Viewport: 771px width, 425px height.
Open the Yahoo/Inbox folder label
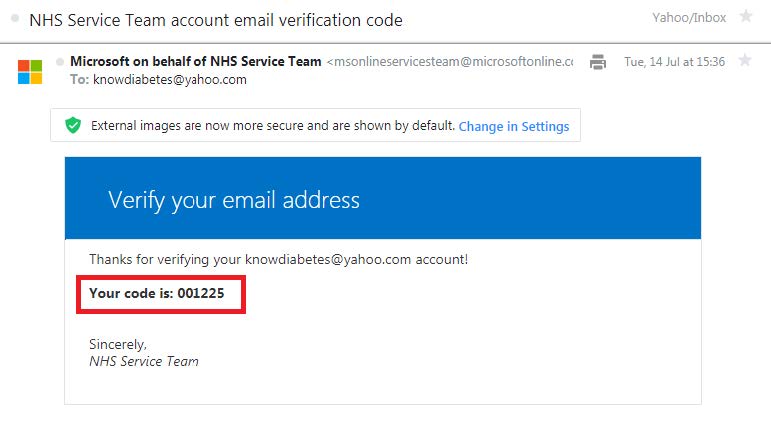pyautogui.click(x=689, y=18)
